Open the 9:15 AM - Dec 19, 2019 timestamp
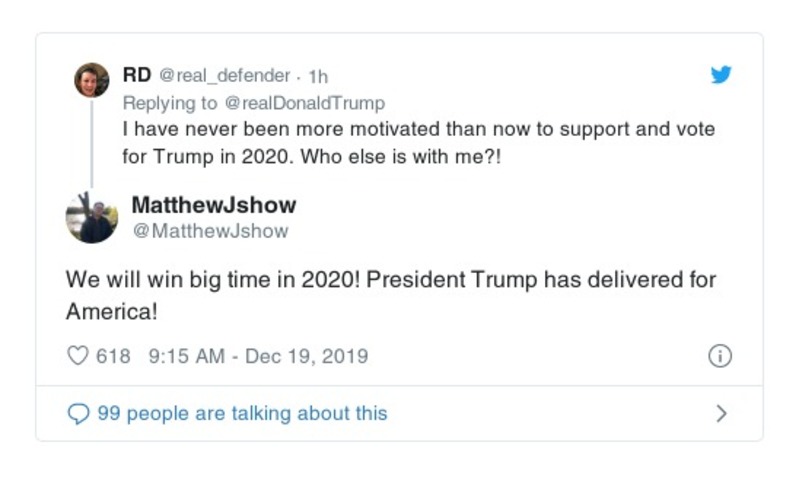The height and width of the screenshot is (490, 799). click(x=258, y=356)
